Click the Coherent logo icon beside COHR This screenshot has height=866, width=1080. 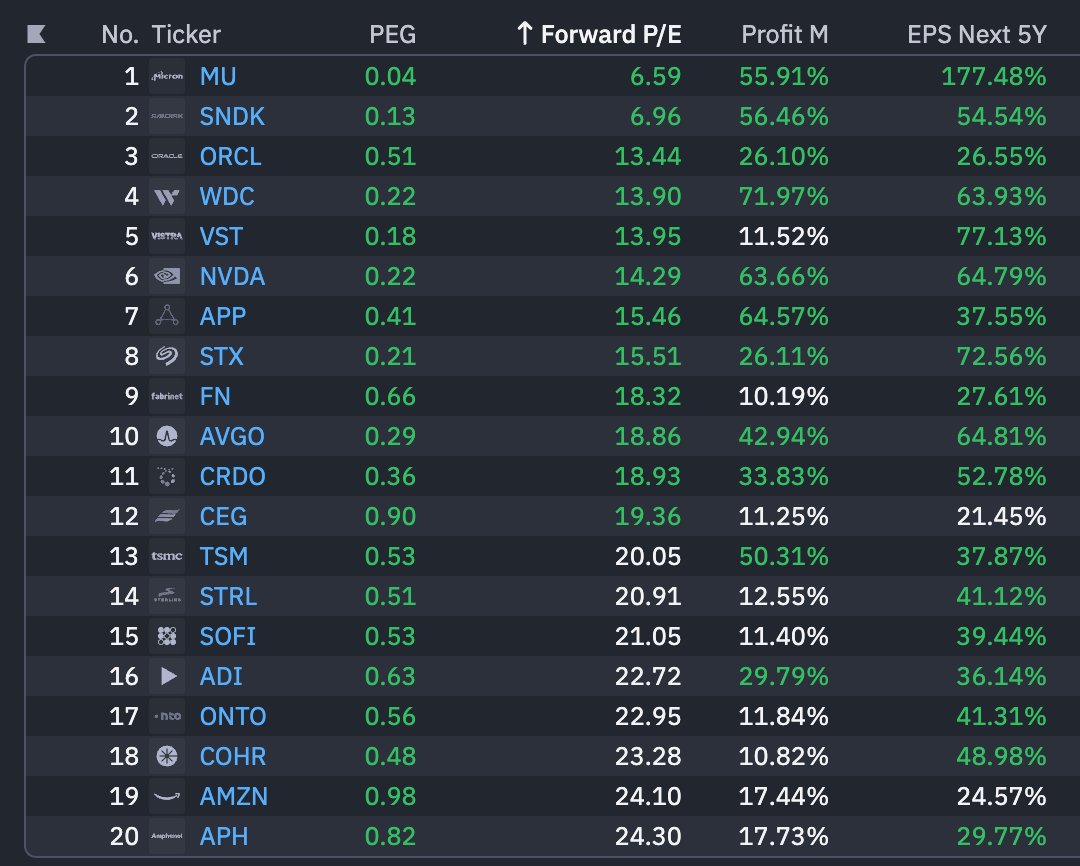click(x=167, y=756)
